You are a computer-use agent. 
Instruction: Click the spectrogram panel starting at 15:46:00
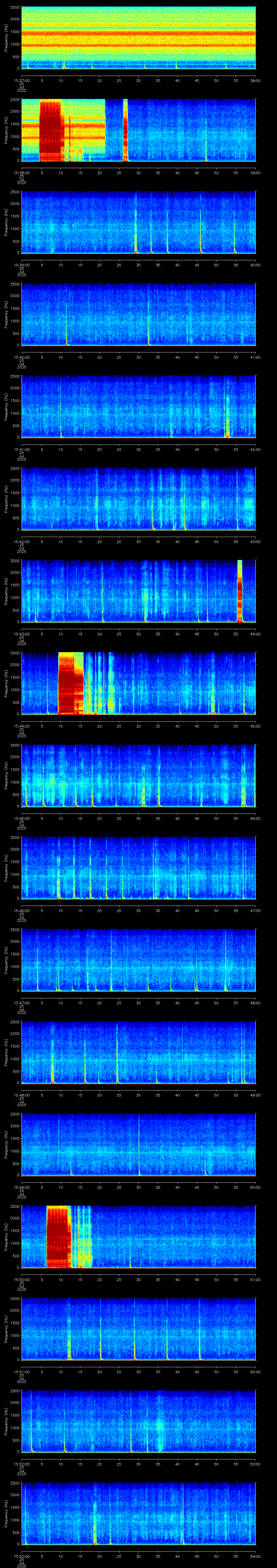click(139, 868)
